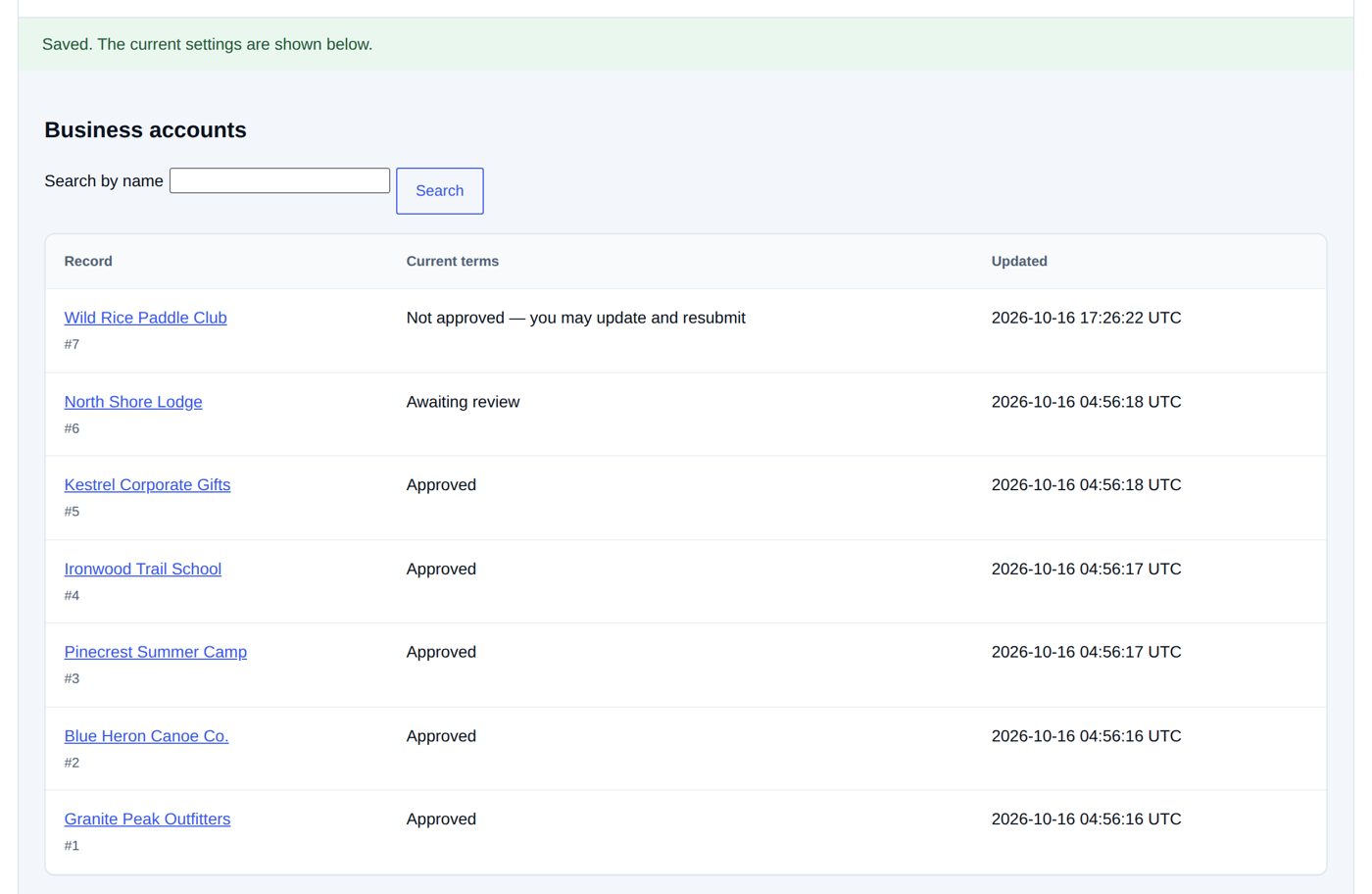Open the Blue Heron Canoe Co. record
Screen dimensions: 1372x894
pos(146,736)
